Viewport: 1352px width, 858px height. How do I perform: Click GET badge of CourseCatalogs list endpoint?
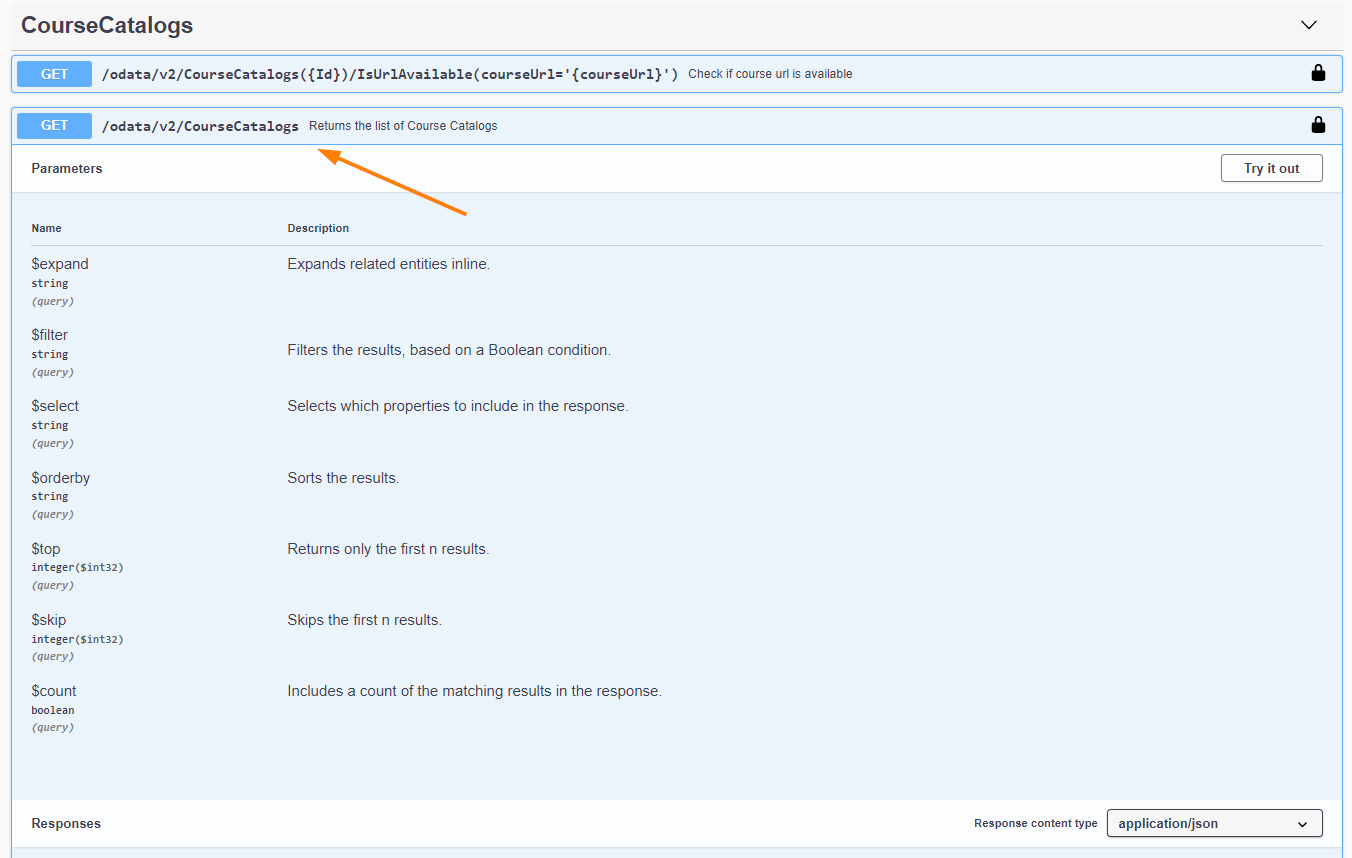click(54, 126)
